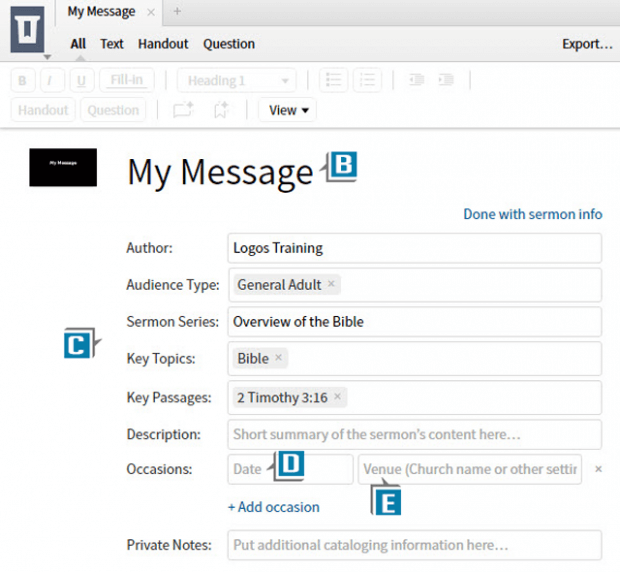
Task: Open a new tab with plus icon
Action: (x=178, y=12)
